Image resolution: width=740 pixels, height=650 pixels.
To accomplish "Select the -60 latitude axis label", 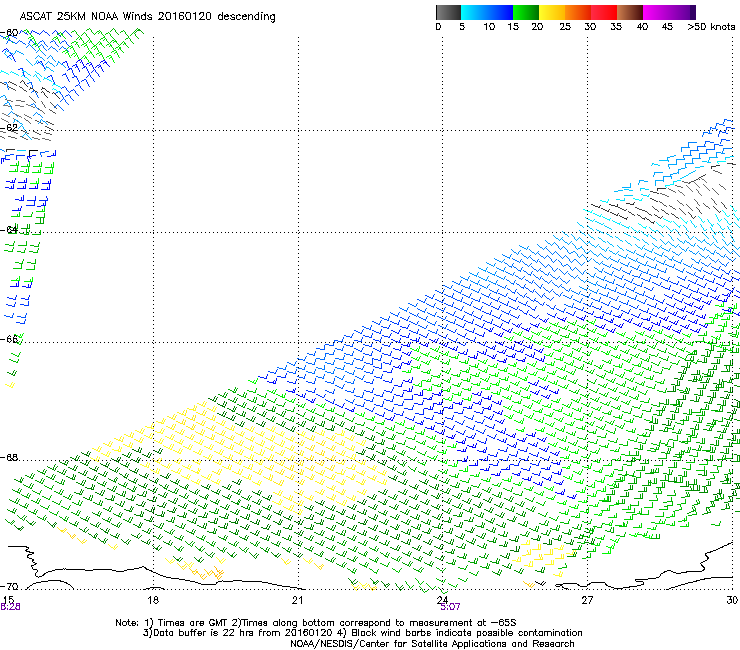I will pyautogui.click(x=9, y=33).
